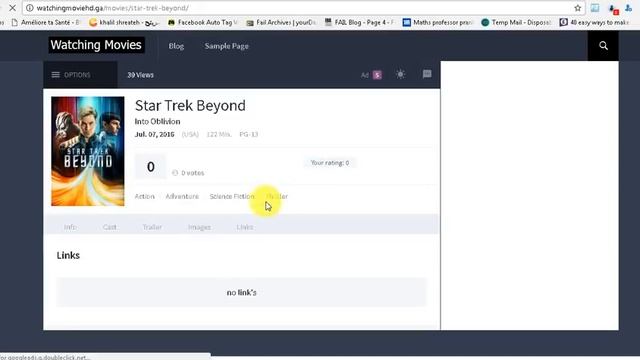This screenshot has height=360, width=640.
Task: Open the Blog menu item
Action: pos(176,46)
